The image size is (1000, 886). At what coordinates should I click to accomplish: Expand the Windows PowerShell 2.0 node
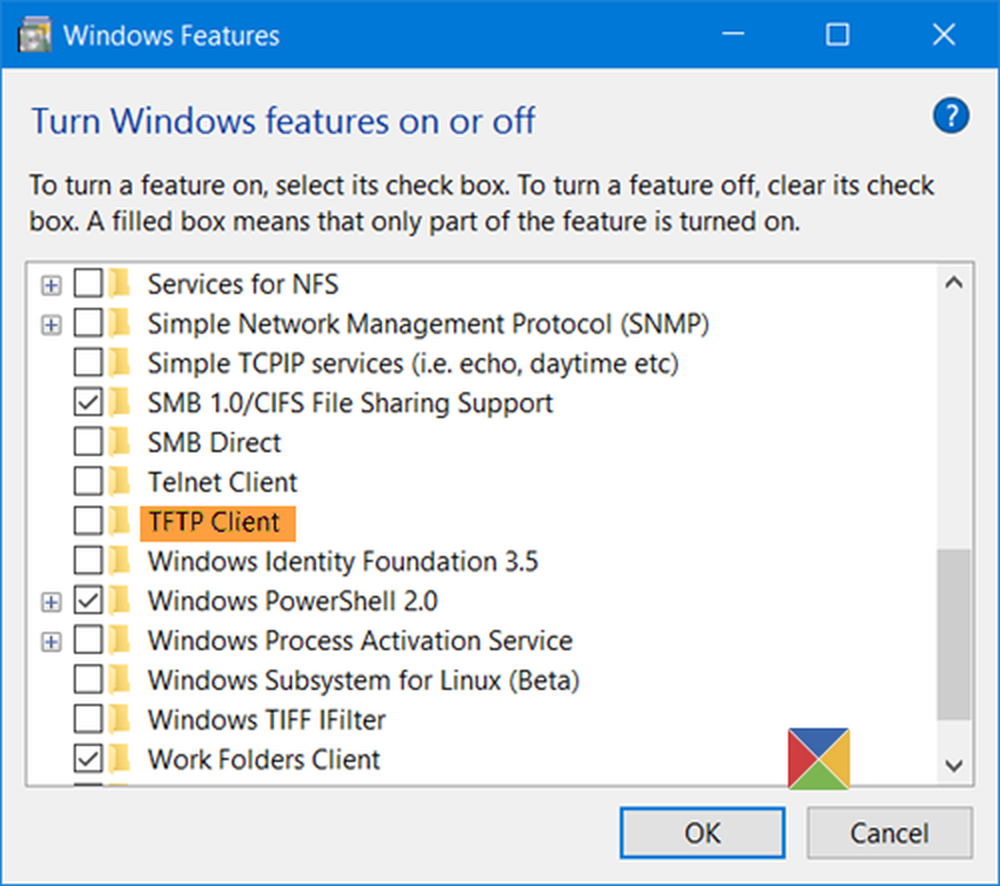[51, 602]
